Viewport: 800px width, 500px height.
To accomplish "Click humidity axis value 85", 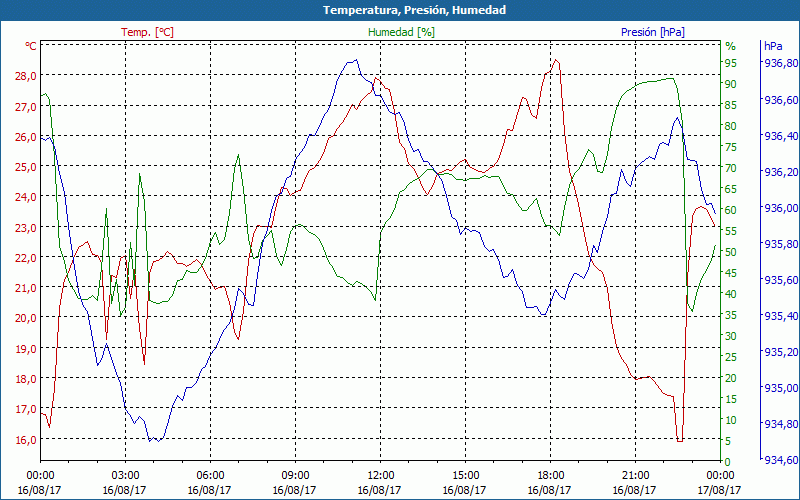I will click(731, 105).
